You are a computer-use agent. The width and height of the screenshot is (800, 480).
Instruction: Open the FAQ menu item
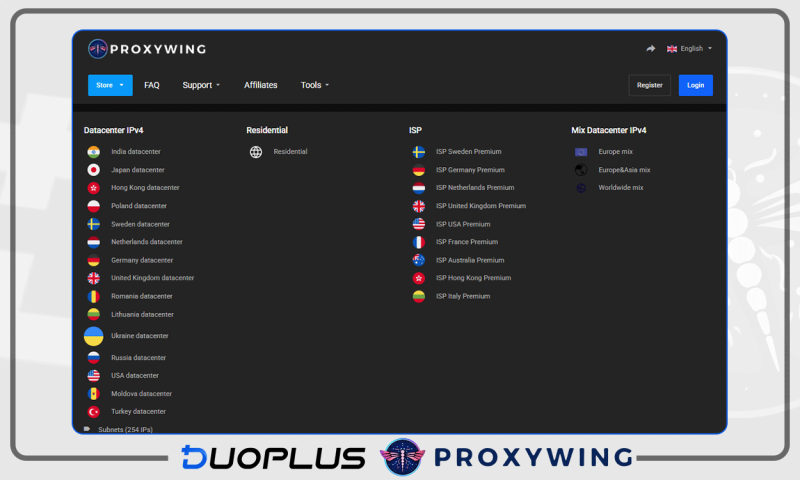click(x=152, y=85)
